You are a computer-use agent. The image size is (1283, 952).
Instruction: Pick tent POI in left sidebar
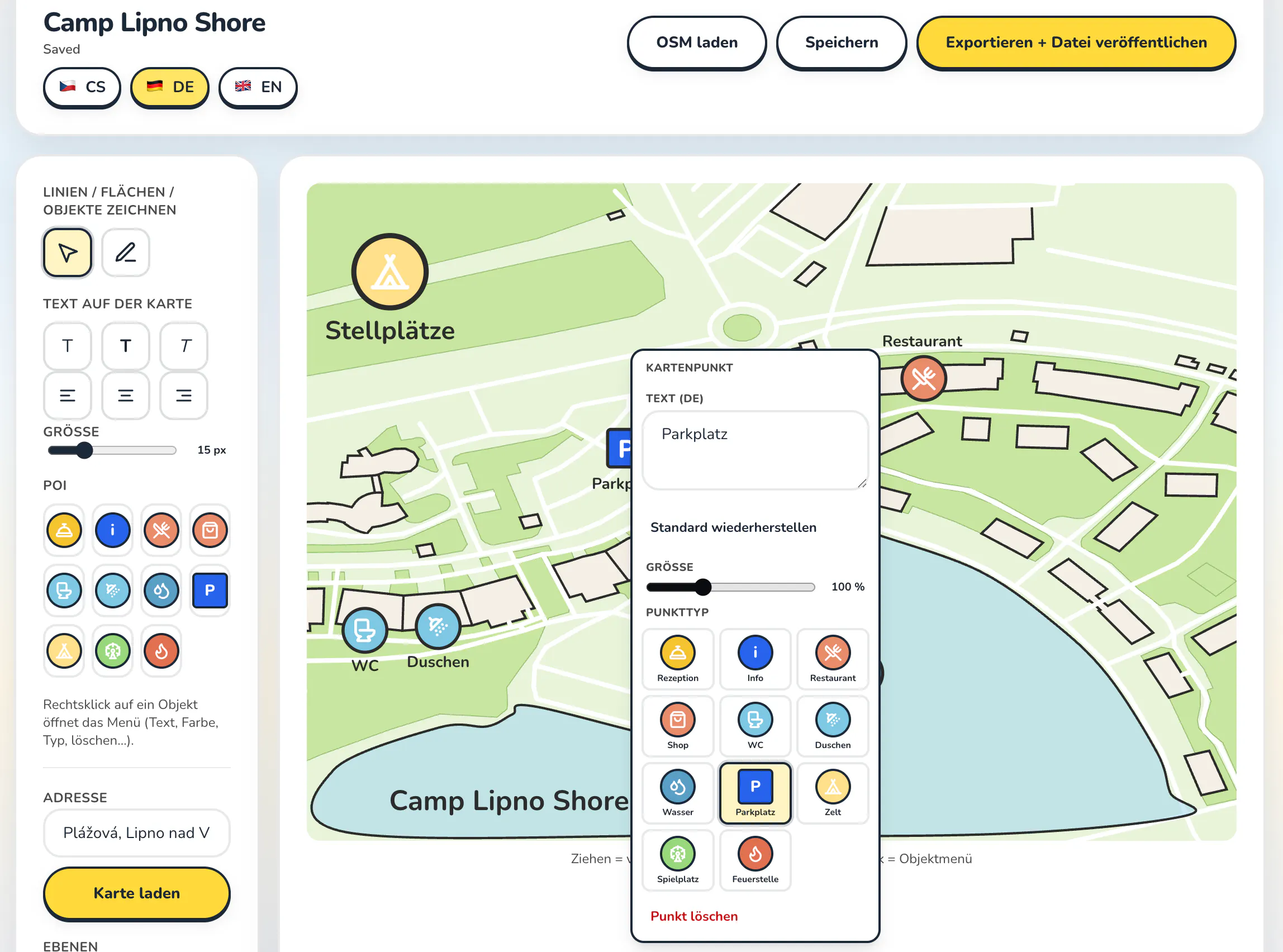tap(64, 651)
